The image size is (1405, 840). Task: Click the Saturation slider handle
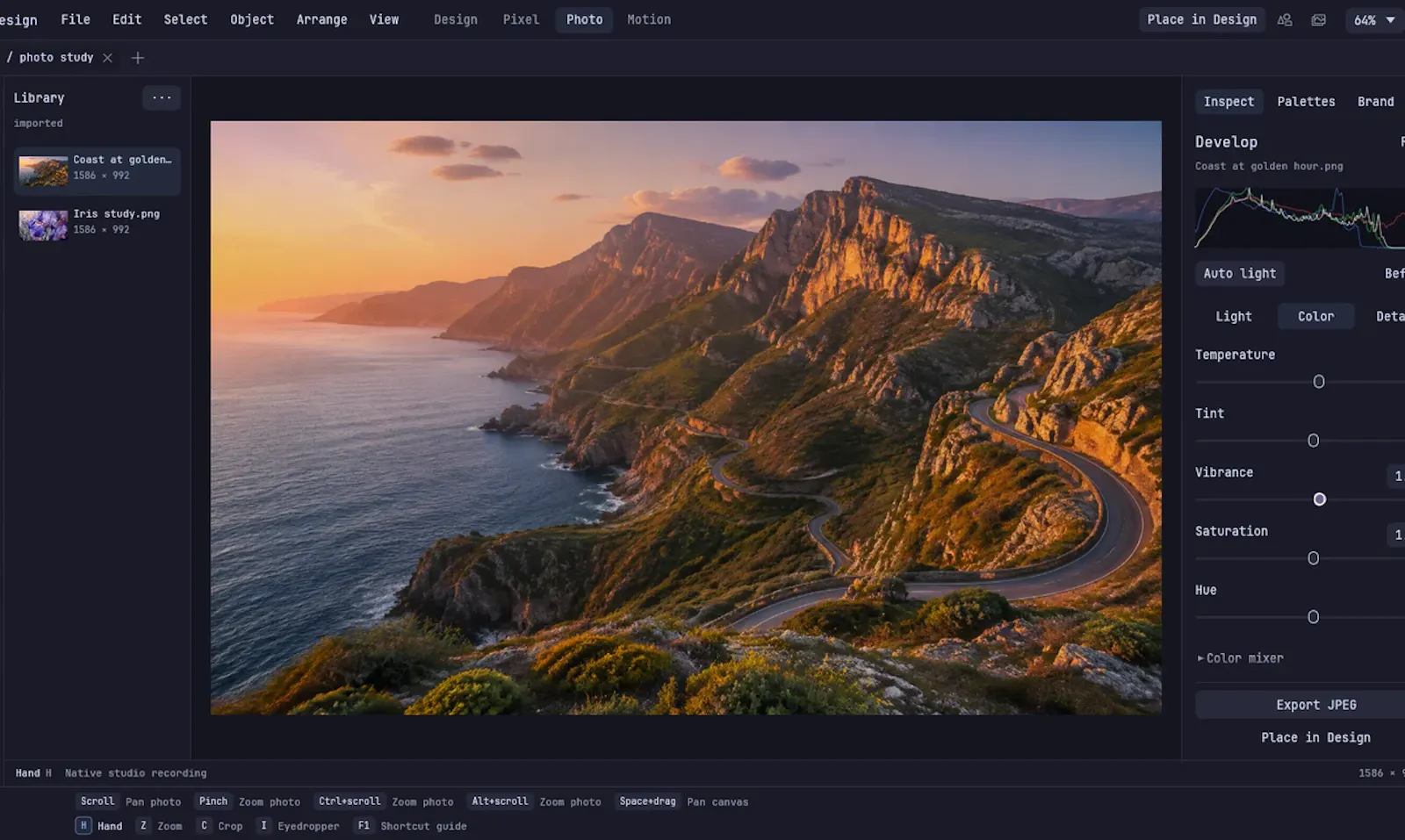1313,558
